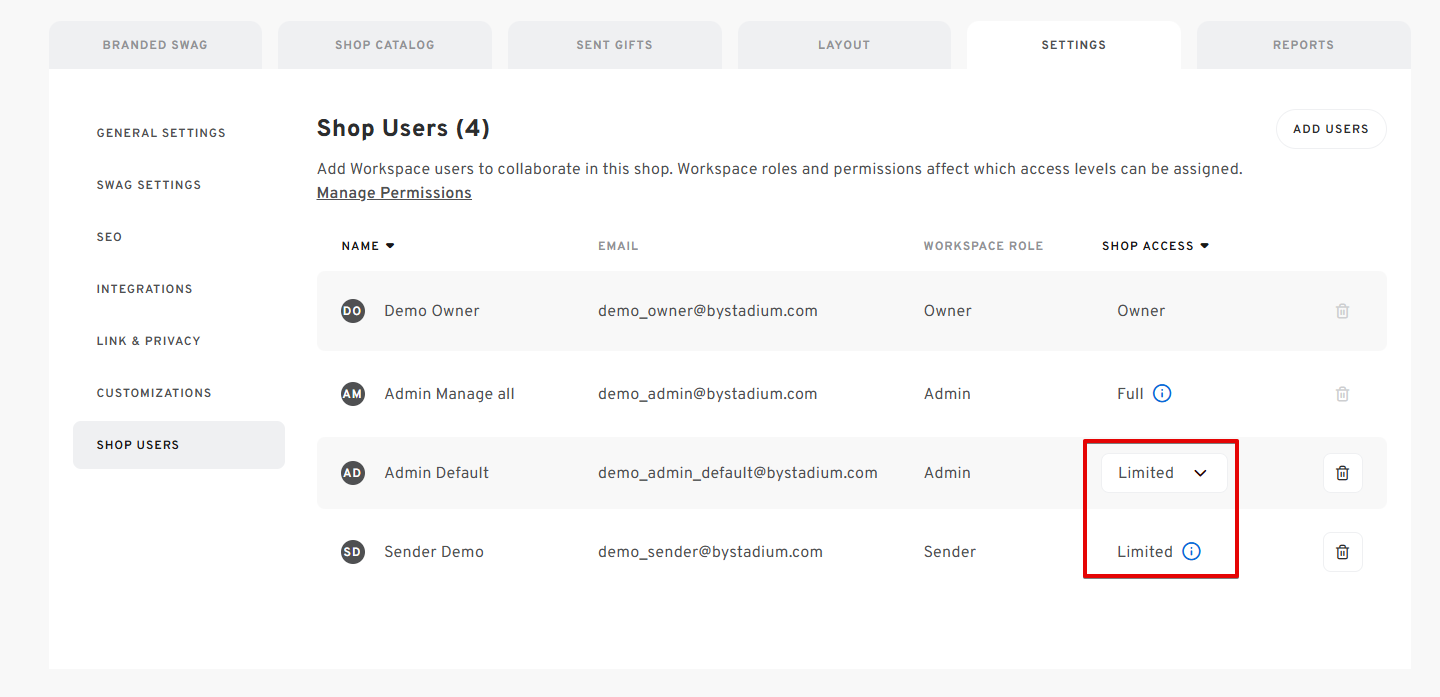Screen dimensions: 1440x697
Task: Sort by Shop Access column
Action: pos(1155,246)
